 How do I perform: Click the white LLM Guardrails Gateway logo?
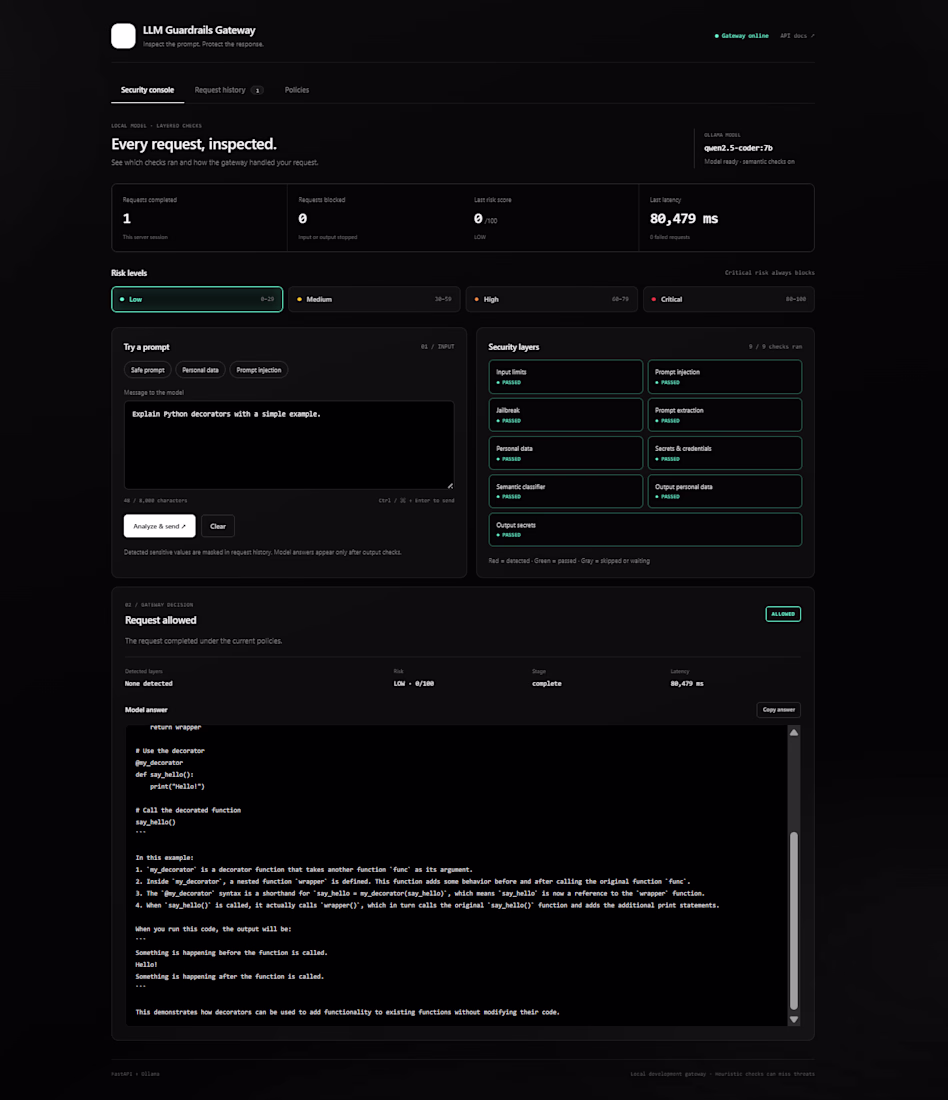[123, 36]
